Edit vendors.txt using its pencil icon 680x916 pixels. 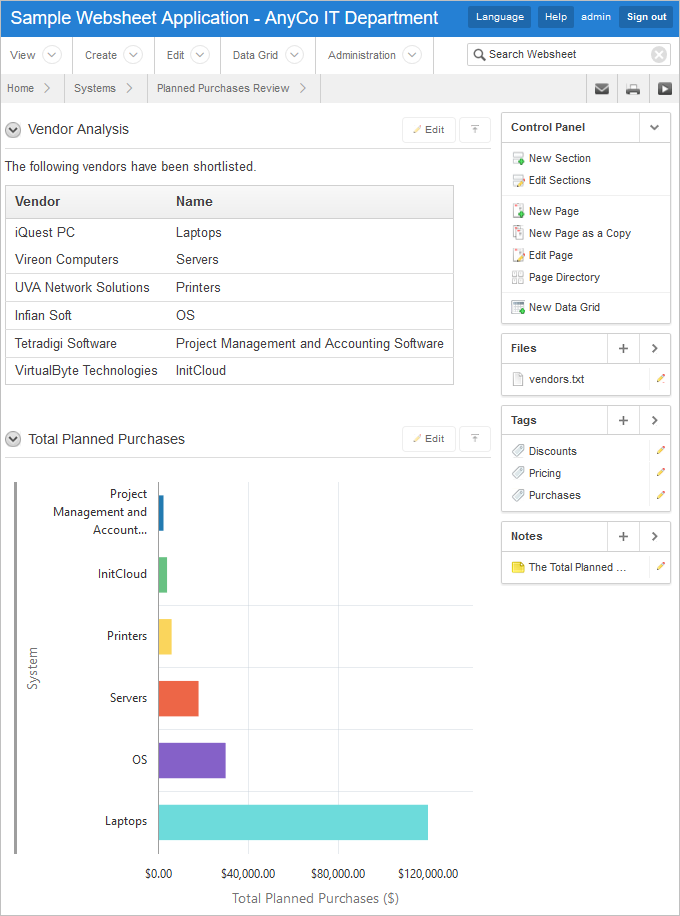click(x=660, y=379)
